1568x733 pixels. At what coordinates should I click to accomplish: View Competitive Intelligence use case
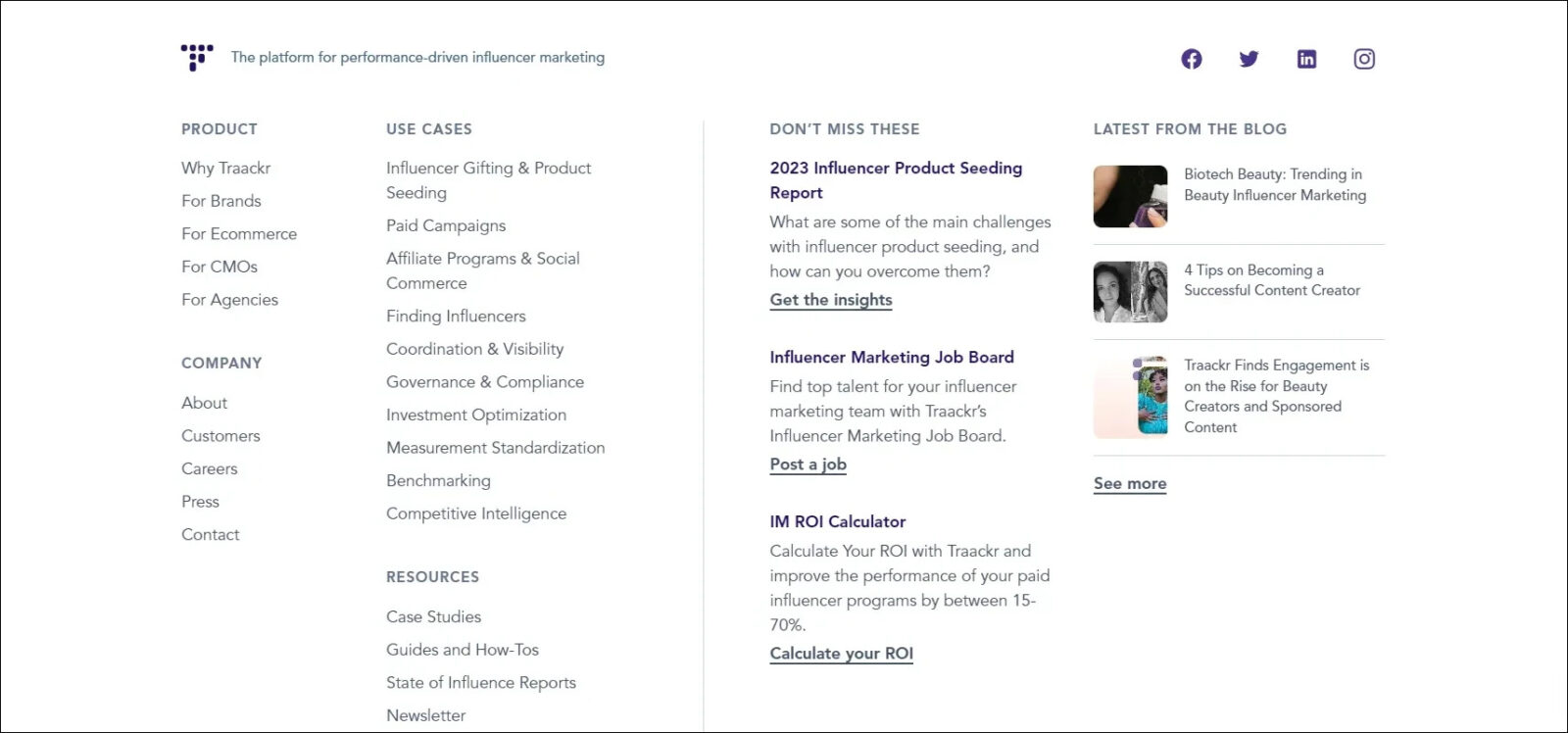click(476, 513)
